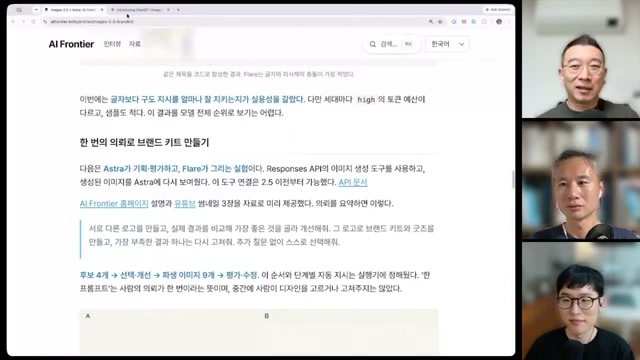640x360 pixels.
Task: Click the site info icon beside the URL
Action: click(x=45, y=21)
